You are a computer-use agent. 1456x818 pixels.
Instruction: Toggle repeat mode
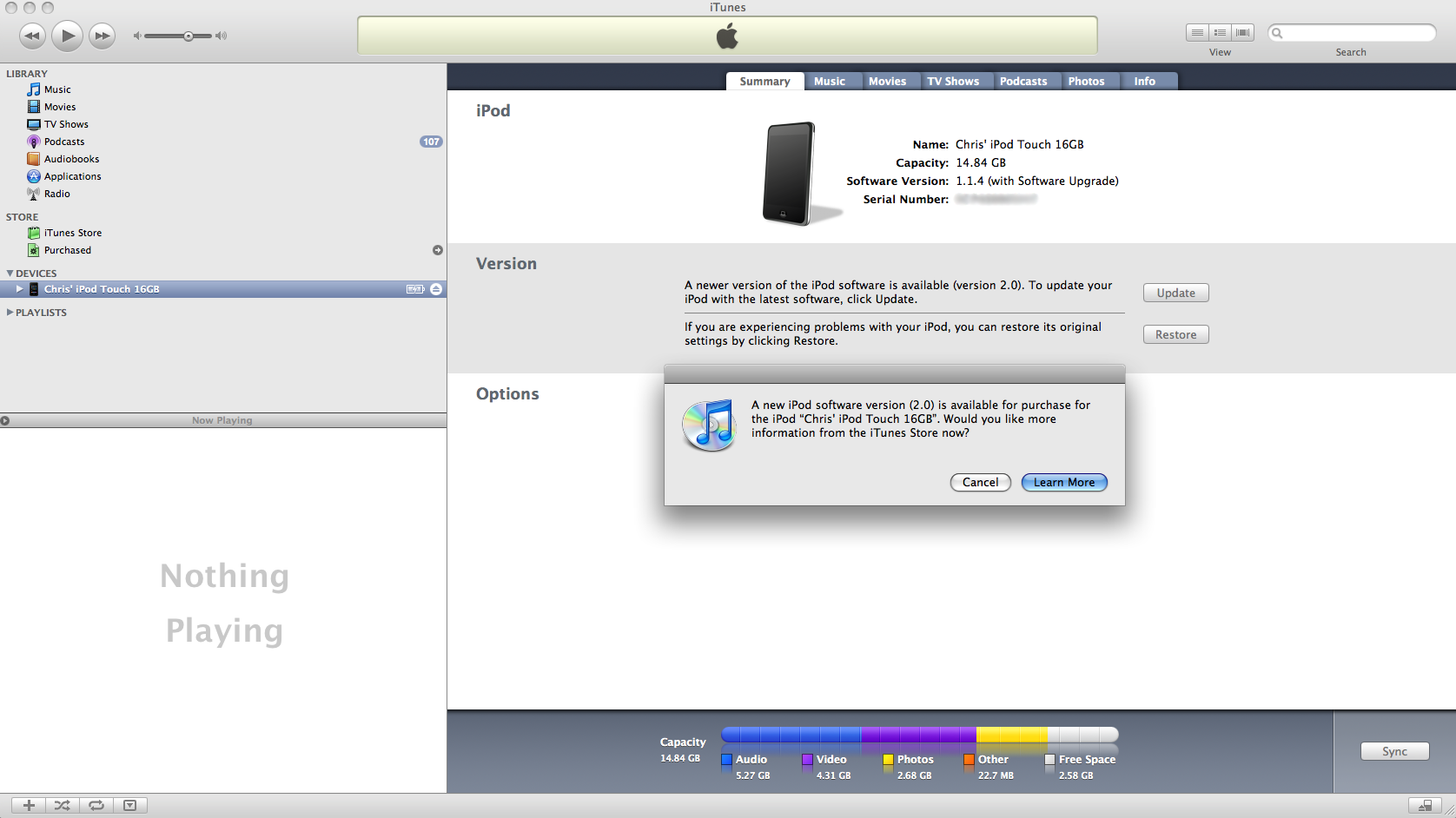pos(96,805)
